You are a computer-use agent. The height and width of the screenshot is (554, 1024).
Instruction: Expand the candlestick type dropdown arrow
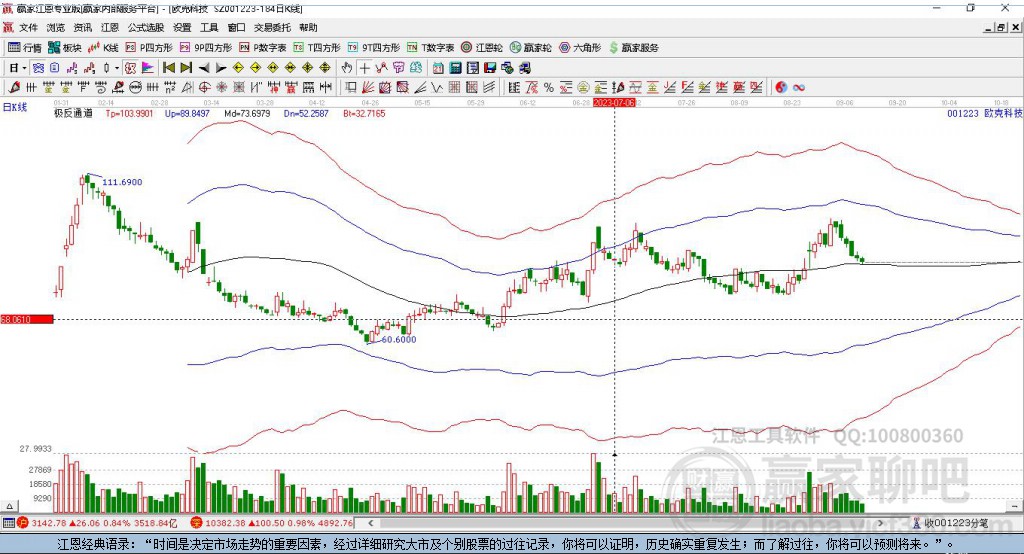pos(117,68)
